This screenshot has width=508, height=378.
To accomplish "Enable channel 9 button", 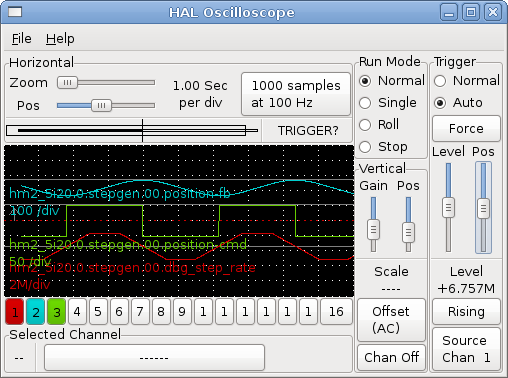I will [x=182, y=312].
